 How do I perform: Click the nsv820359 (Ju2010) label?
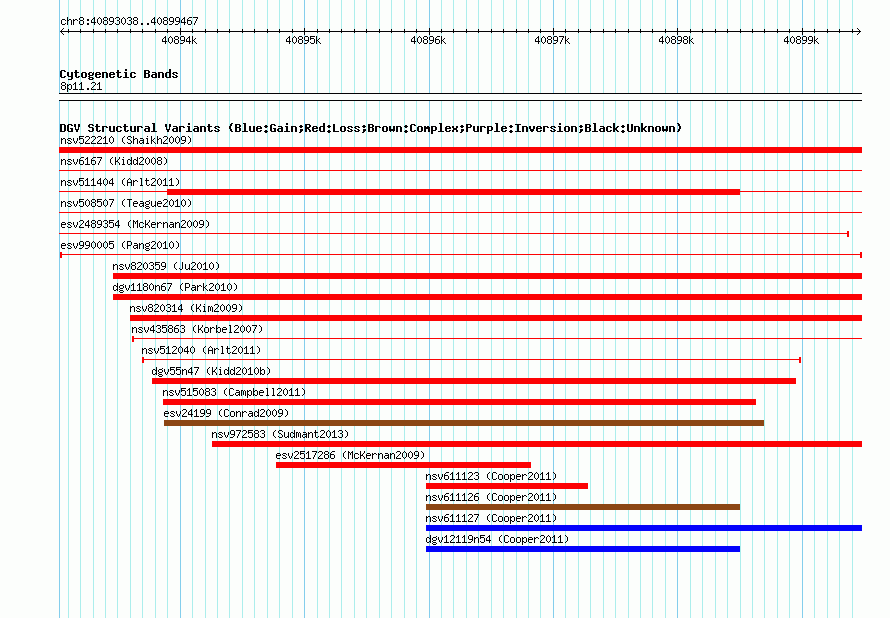click(x=166, y=266)
